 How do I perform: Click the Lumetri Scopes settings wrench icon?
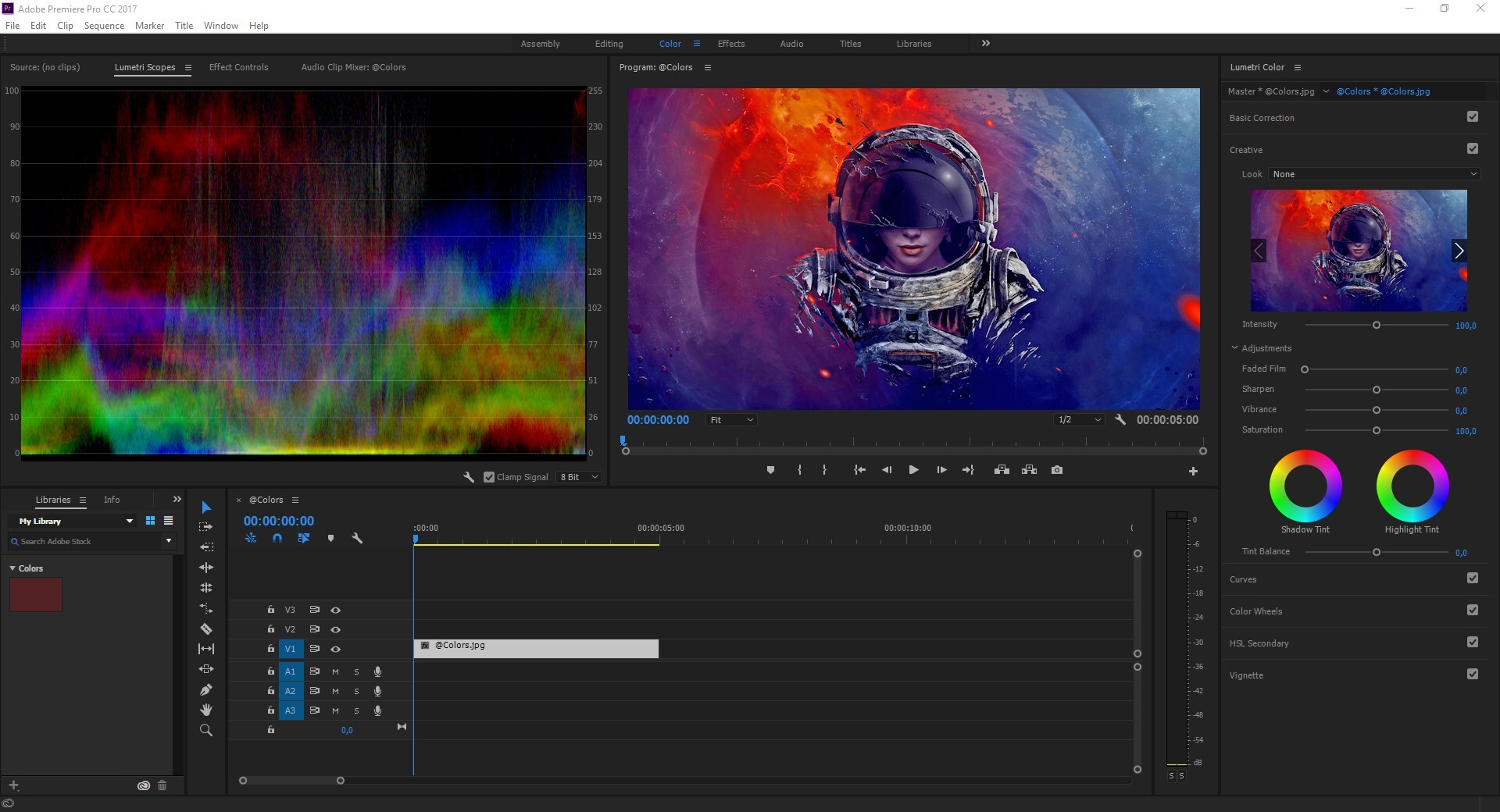pos(468,476)
